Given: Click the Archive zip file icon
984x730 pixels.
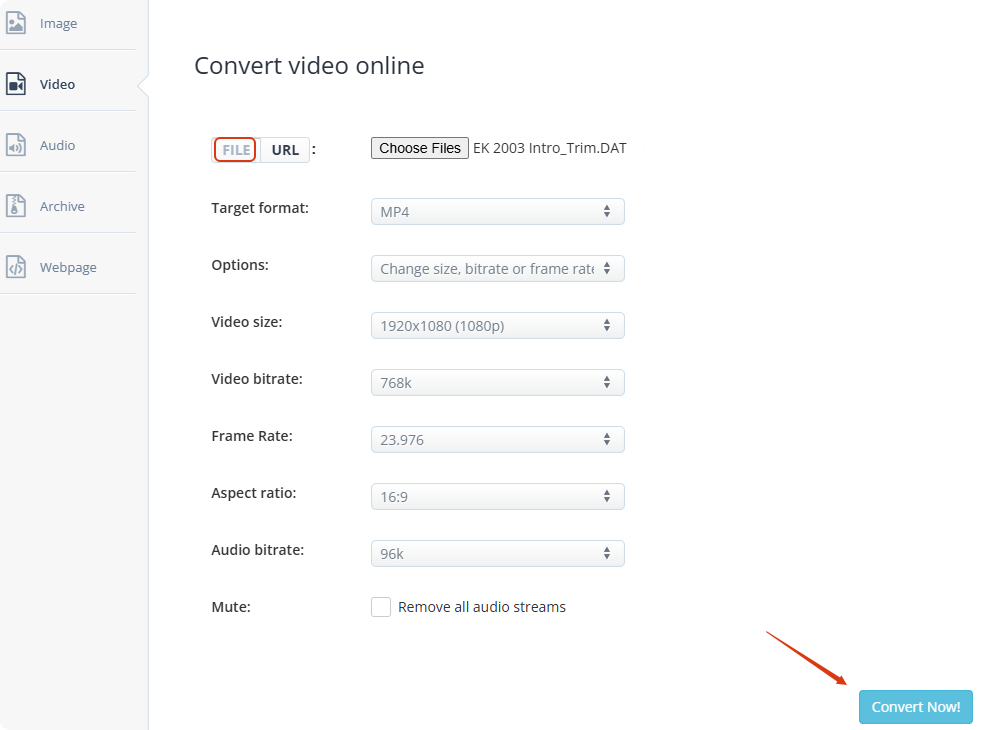Looking at the screenshot, I should tap(16, 206).
